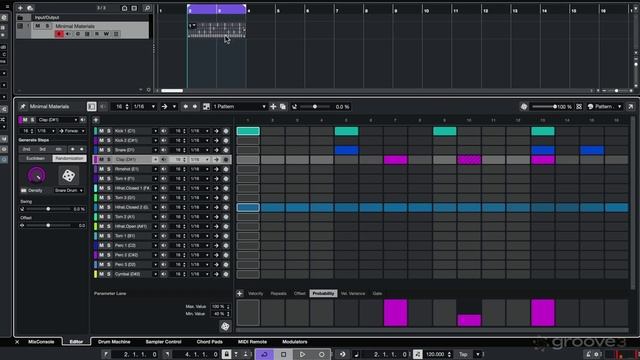Click the Perc 1 lane direction arrow
This screenshot has height=360, width=640.
tap(216, 246)
